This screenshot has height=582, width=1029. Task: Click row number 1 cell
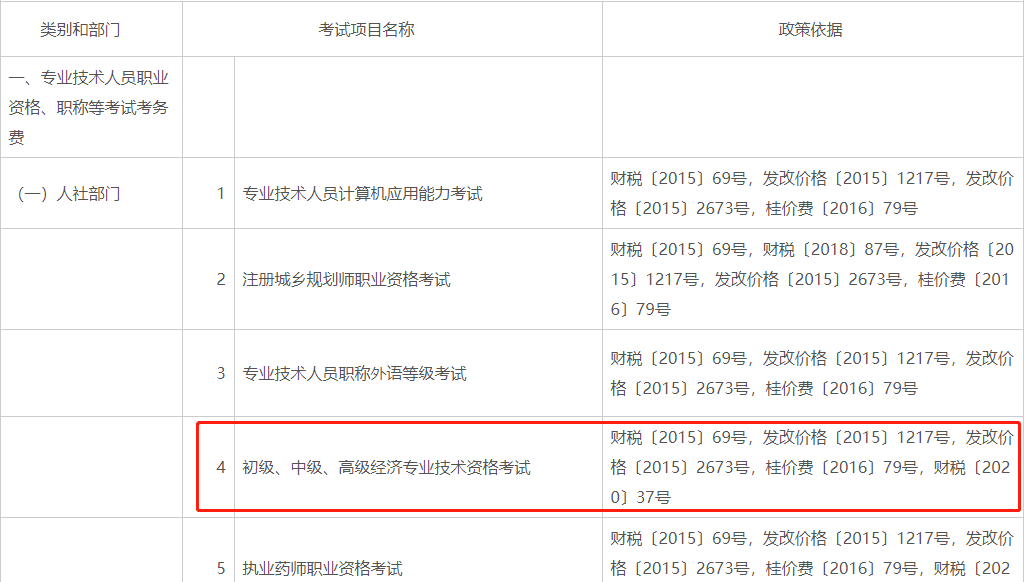221,194
